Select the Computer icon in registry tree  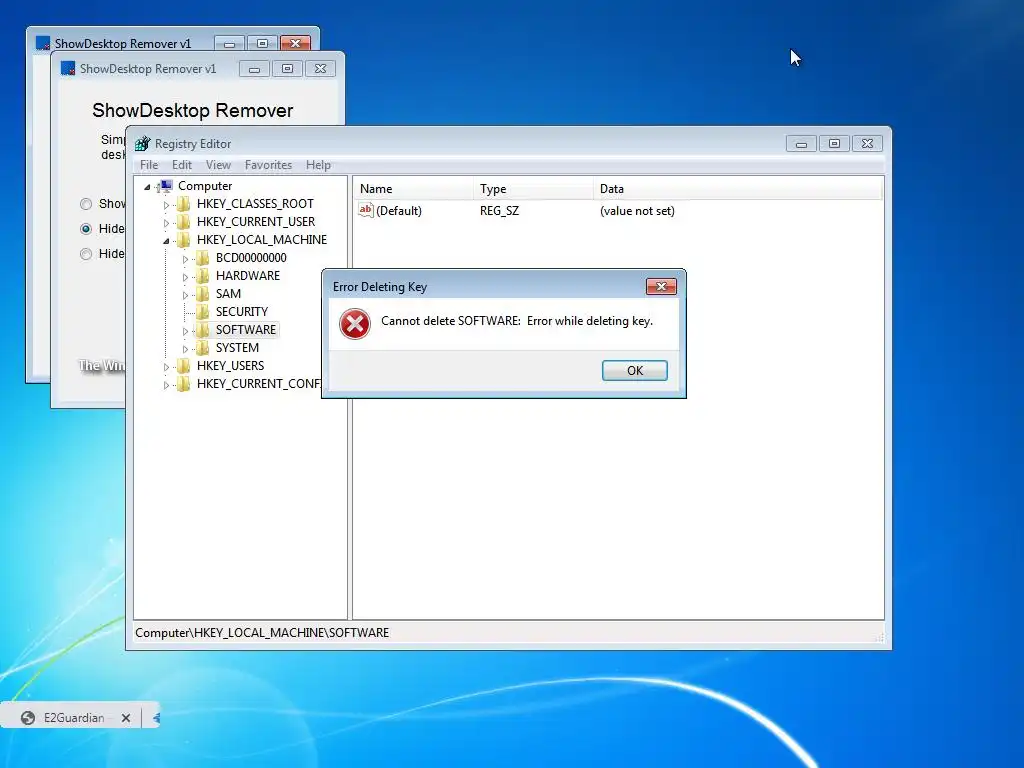pyautogui.click(x=167, y=186)
